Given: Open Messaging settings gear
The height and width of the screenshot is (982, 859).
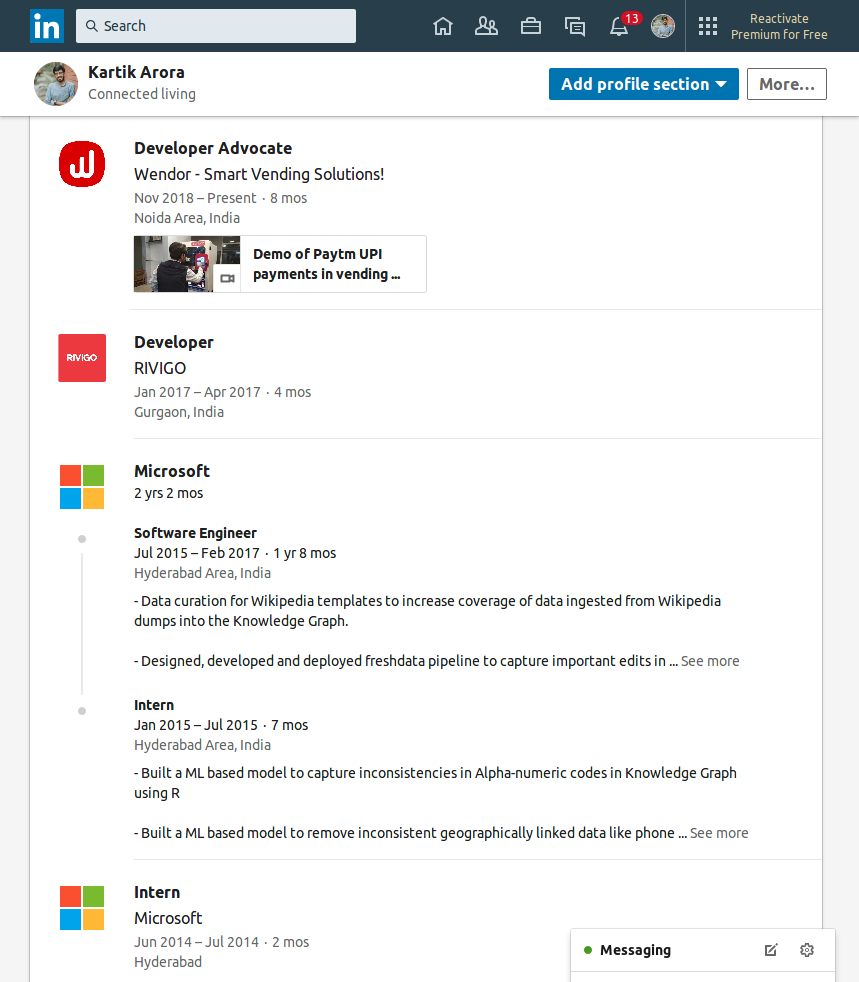Looking at the screenshot, I should (807, 950).
